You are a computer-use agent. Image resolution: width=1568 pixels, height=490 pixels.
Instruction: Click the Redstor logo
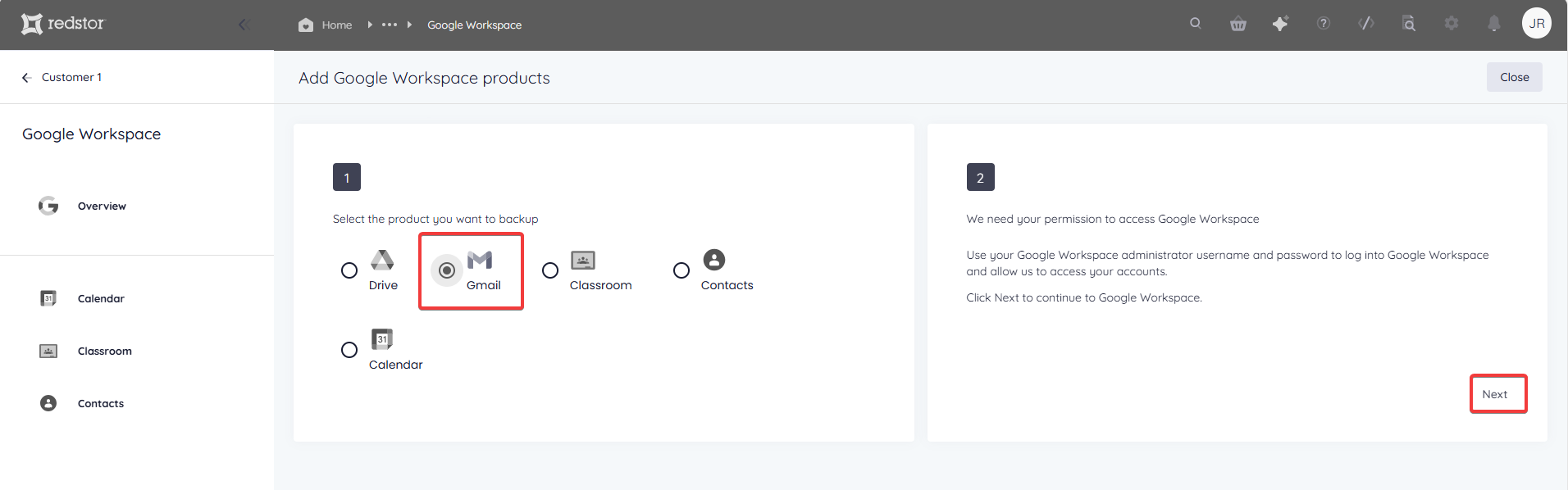tap(63, 24)
